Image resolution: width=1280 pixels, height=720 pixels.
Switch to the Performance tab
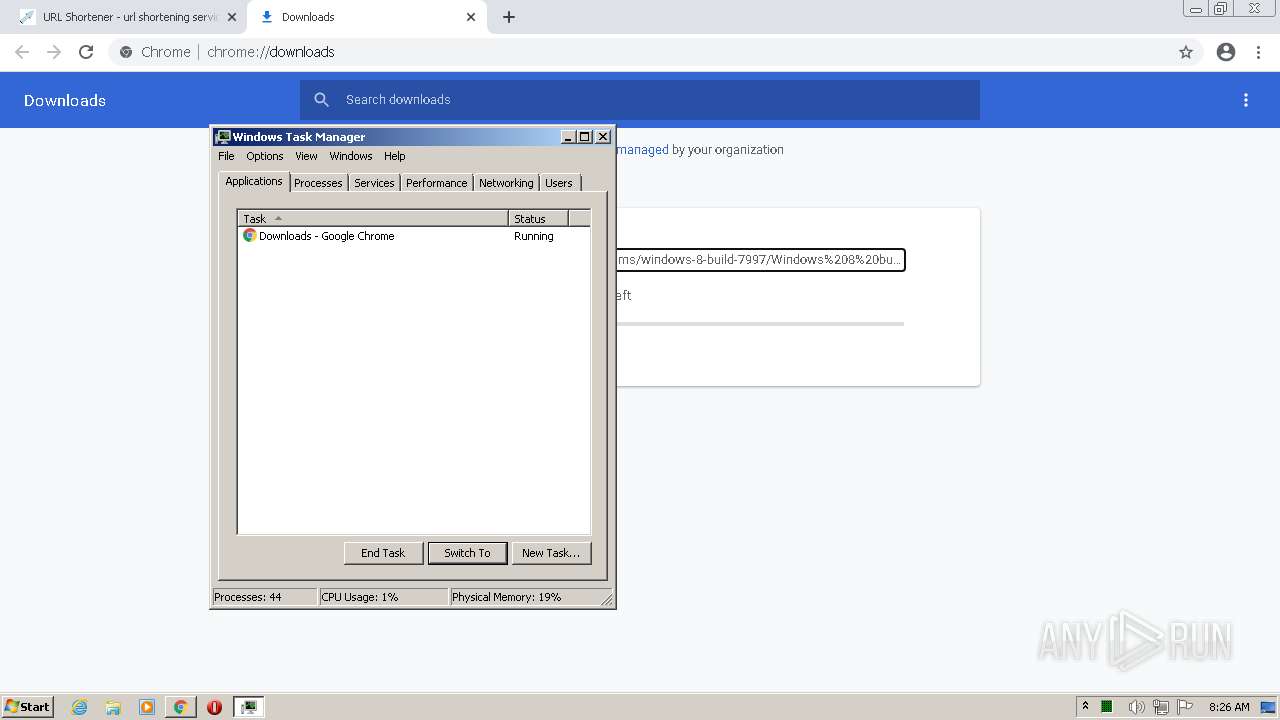[436, 183]
